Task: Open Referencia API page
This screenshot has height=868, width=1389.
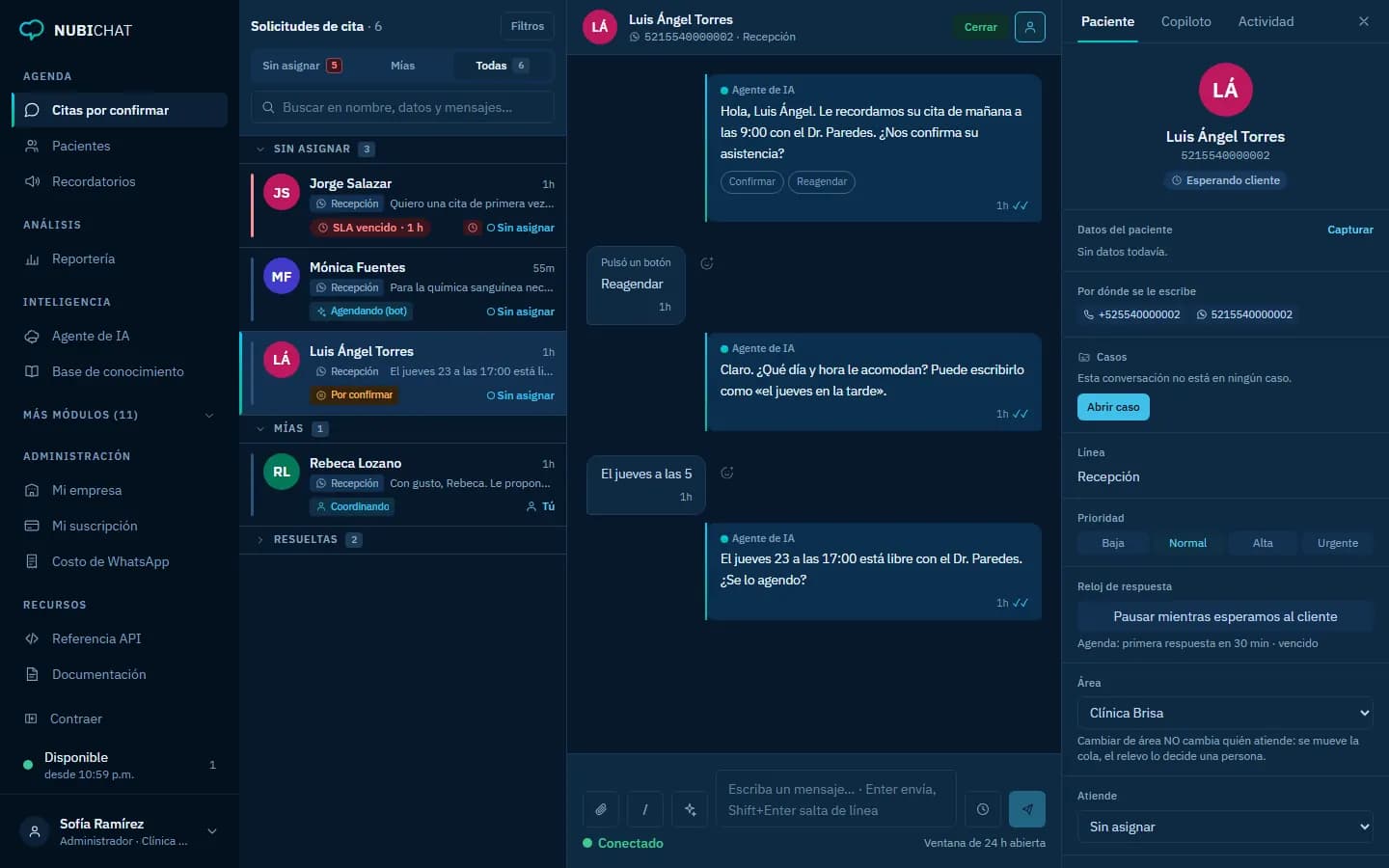Action: pyautogui.click(x=120, y=638)
